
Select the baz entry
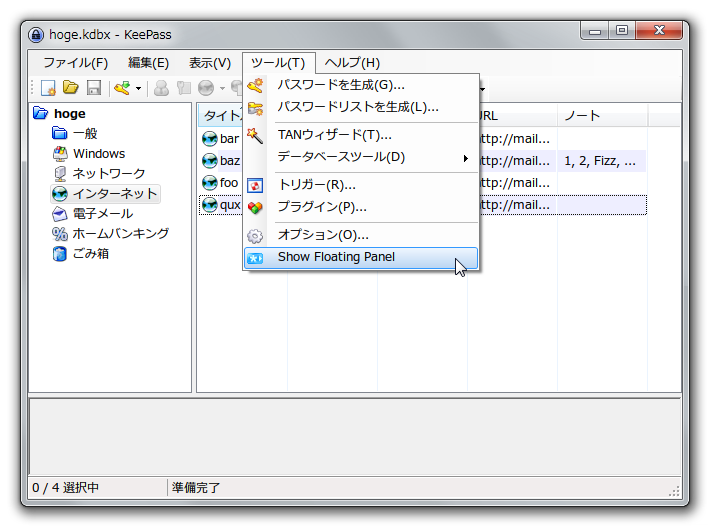click(x=230, y=161)
